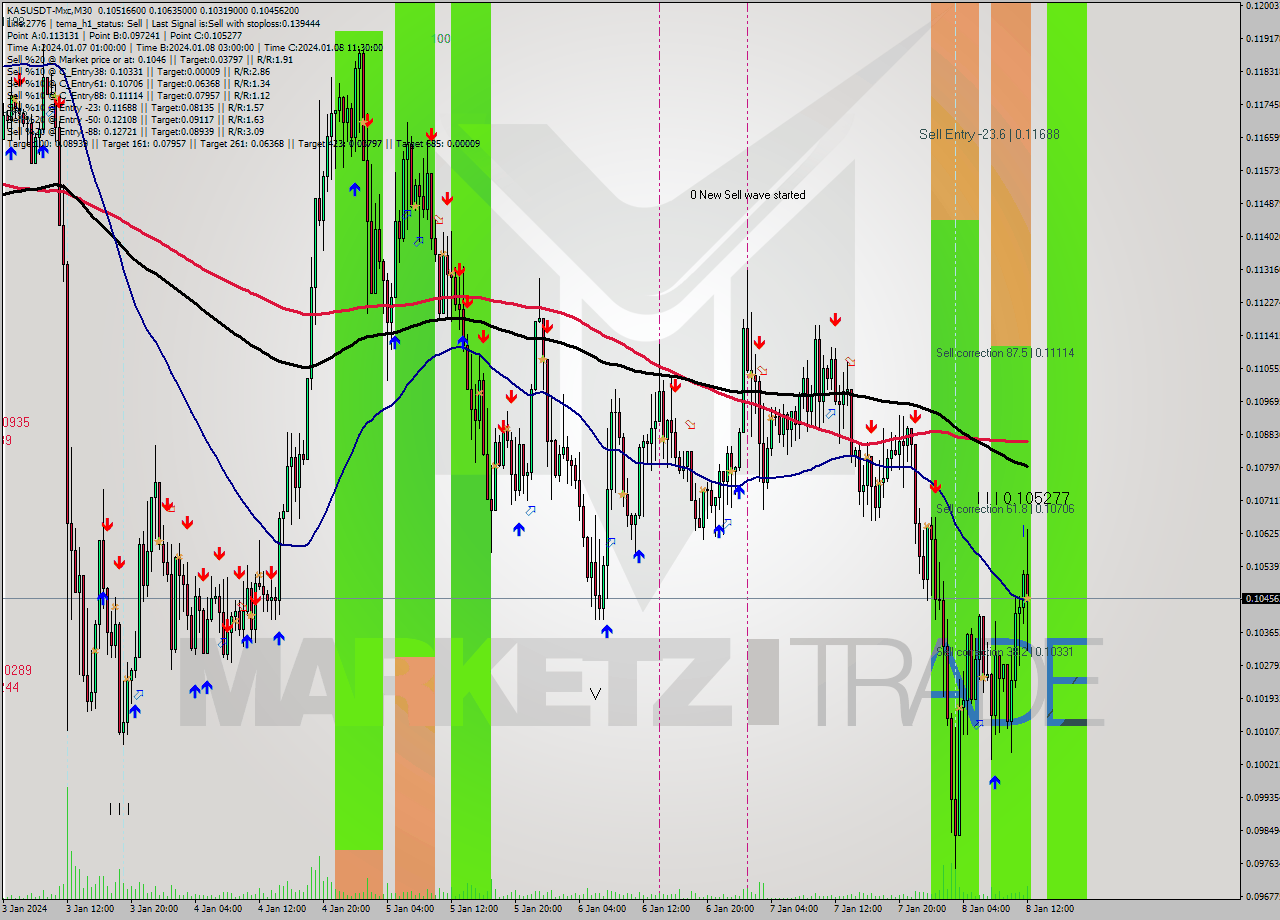The height and width of the screenshot is (920, 1280).
Task: Click the dashed vertical line at 6 Jan 12:00
Action: [x=659, y=450]
